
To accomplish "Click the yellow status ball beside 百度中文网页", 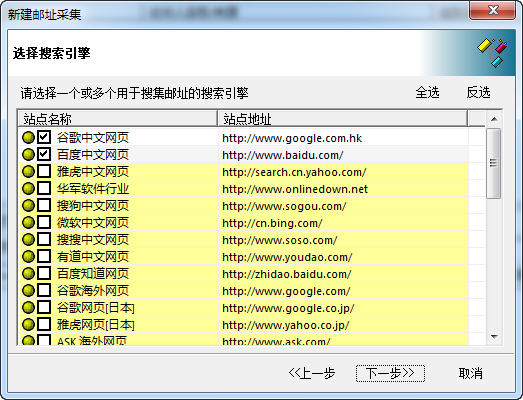I will (28, 154).
